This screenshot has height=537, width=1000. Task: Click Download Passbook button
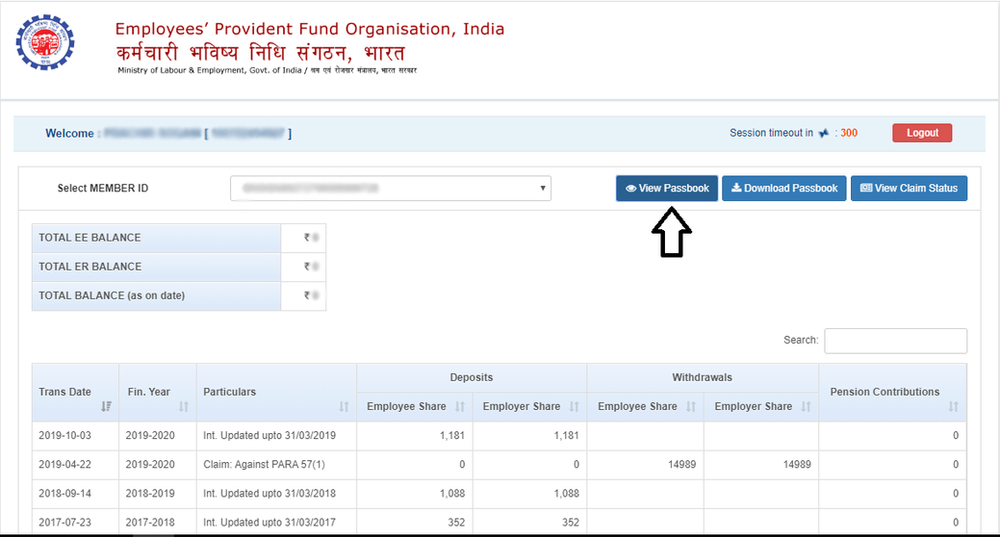(x=784, y=188)
